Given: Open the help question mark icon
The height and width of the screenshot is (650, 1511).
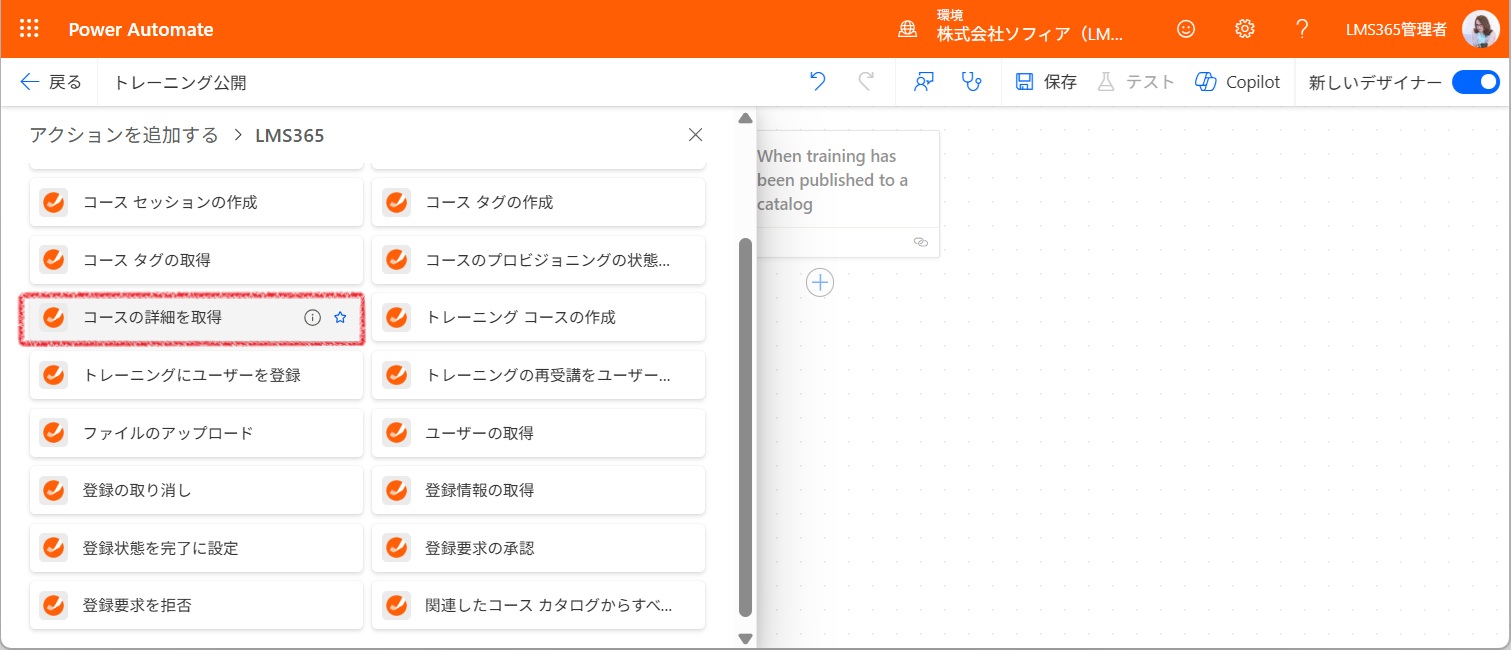Looking at the screenshot, I should pyautogui.click(x=1302, y=29).
